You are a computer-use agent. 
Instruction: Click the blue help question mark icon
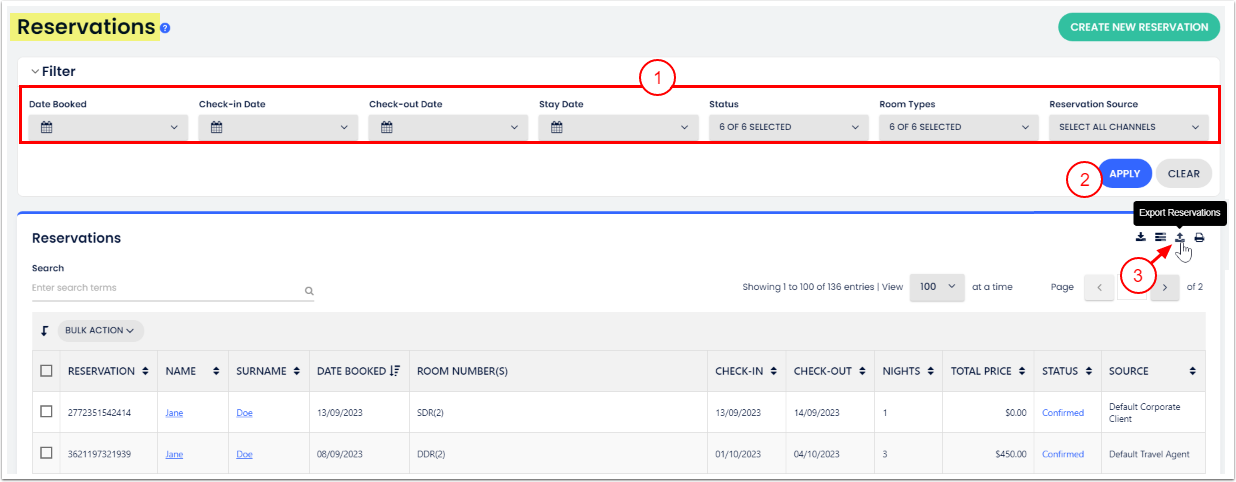pyautogui.click(x=165, y=28)
